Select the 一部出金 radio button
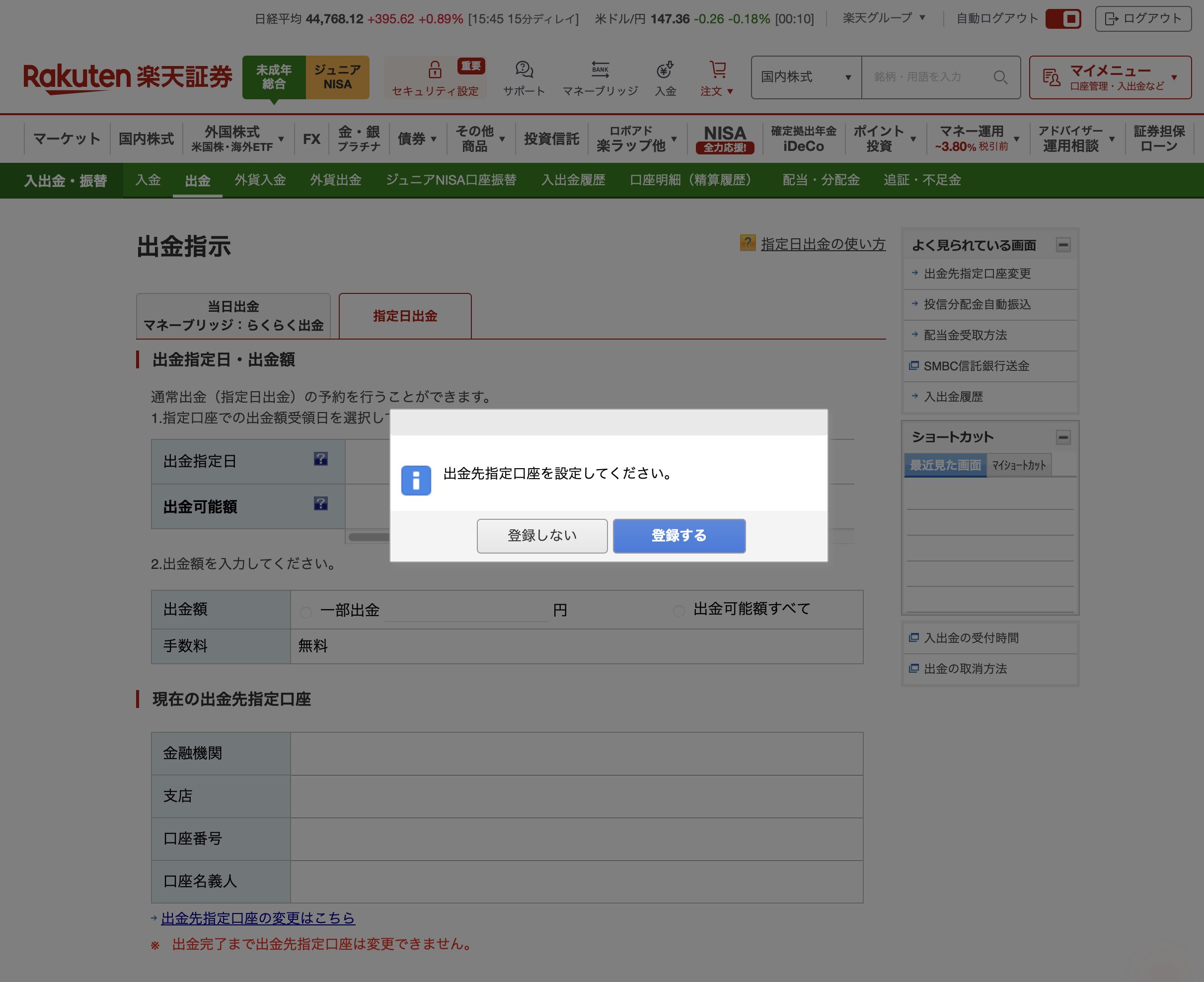Screen dimensions: 1204x982 (x=306, y=613)
